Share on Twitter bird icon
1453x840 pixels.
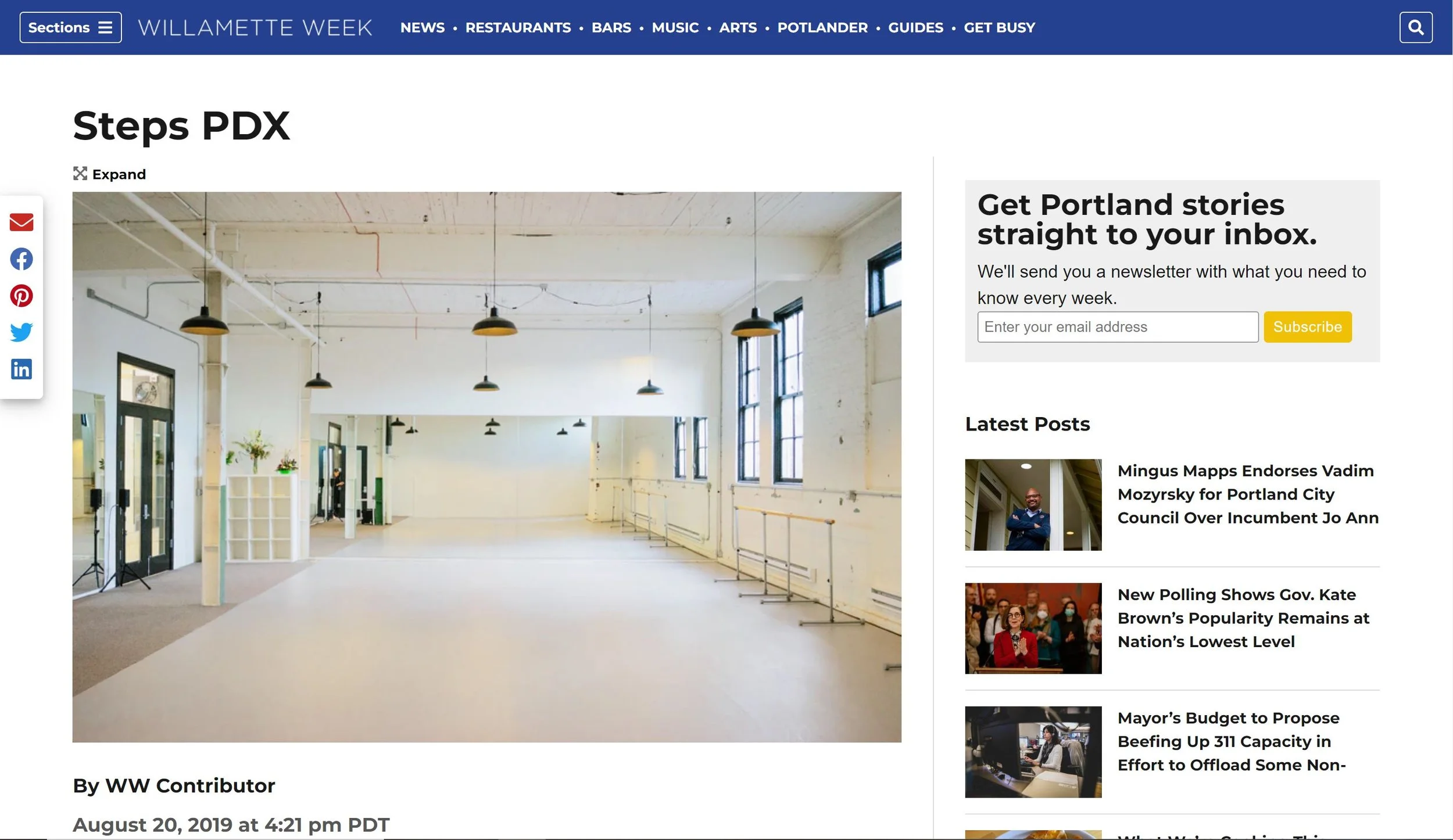pos(22,332)
